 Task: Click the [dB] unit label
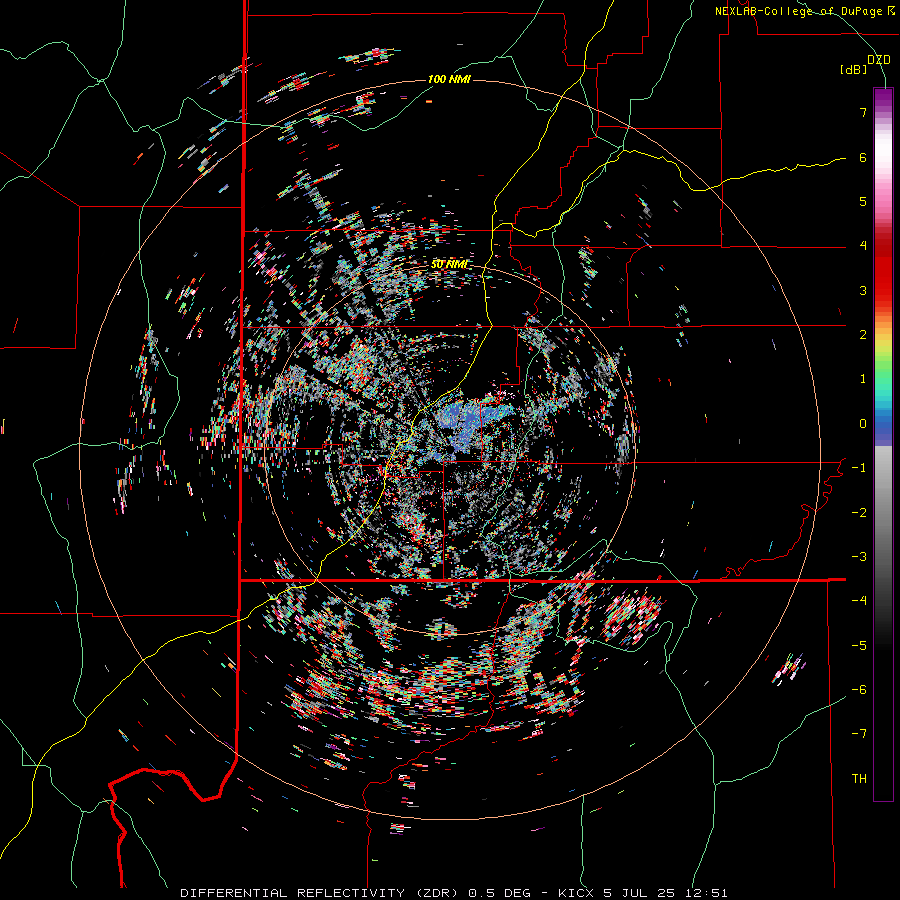click(854, 70)
